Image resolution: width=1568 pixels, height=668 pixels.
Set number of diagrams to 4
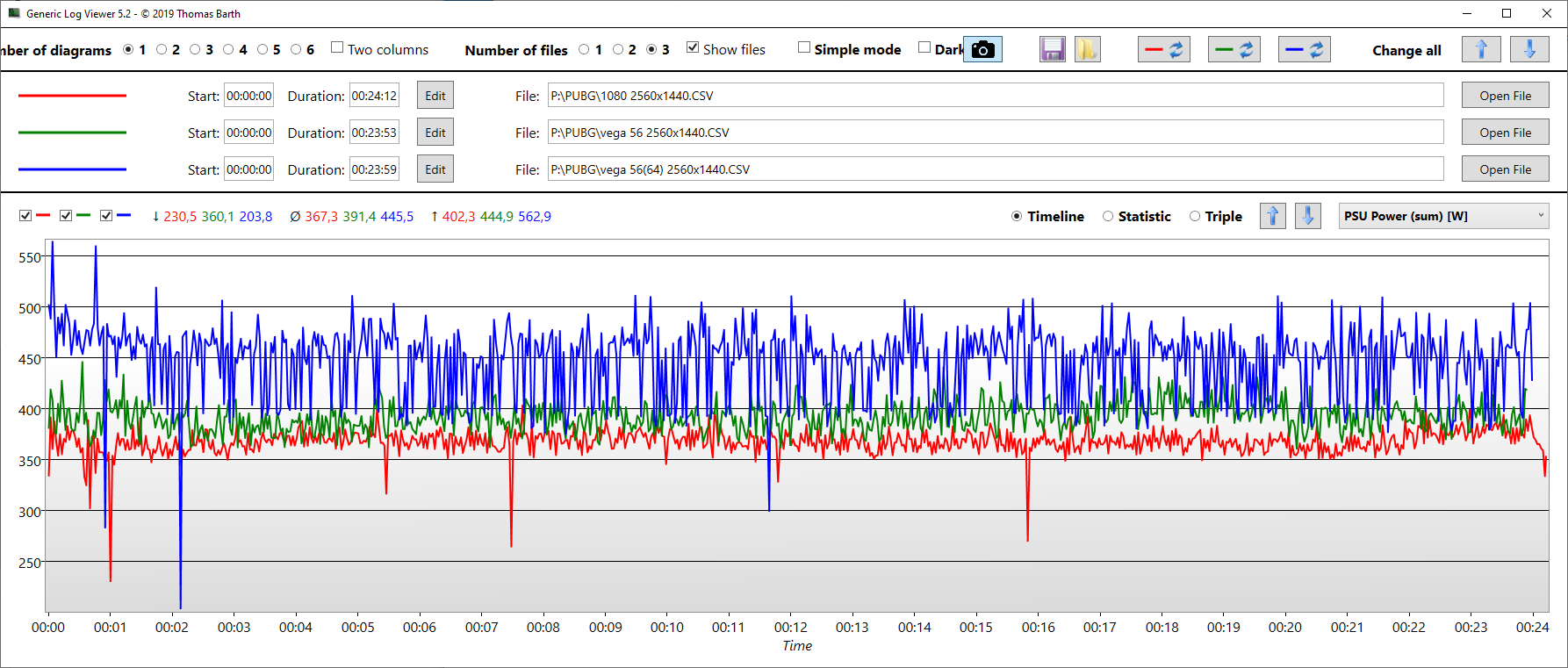click(228, 50)
